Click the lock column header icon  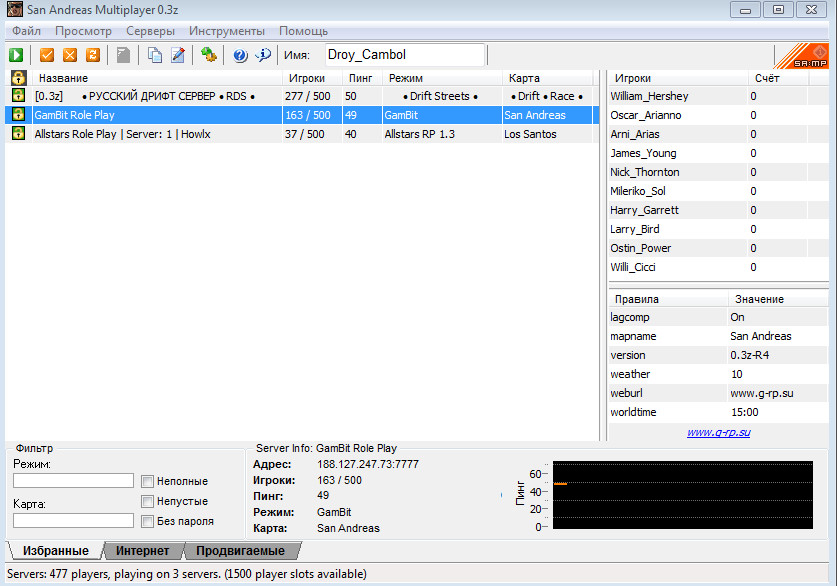(18, 78)
